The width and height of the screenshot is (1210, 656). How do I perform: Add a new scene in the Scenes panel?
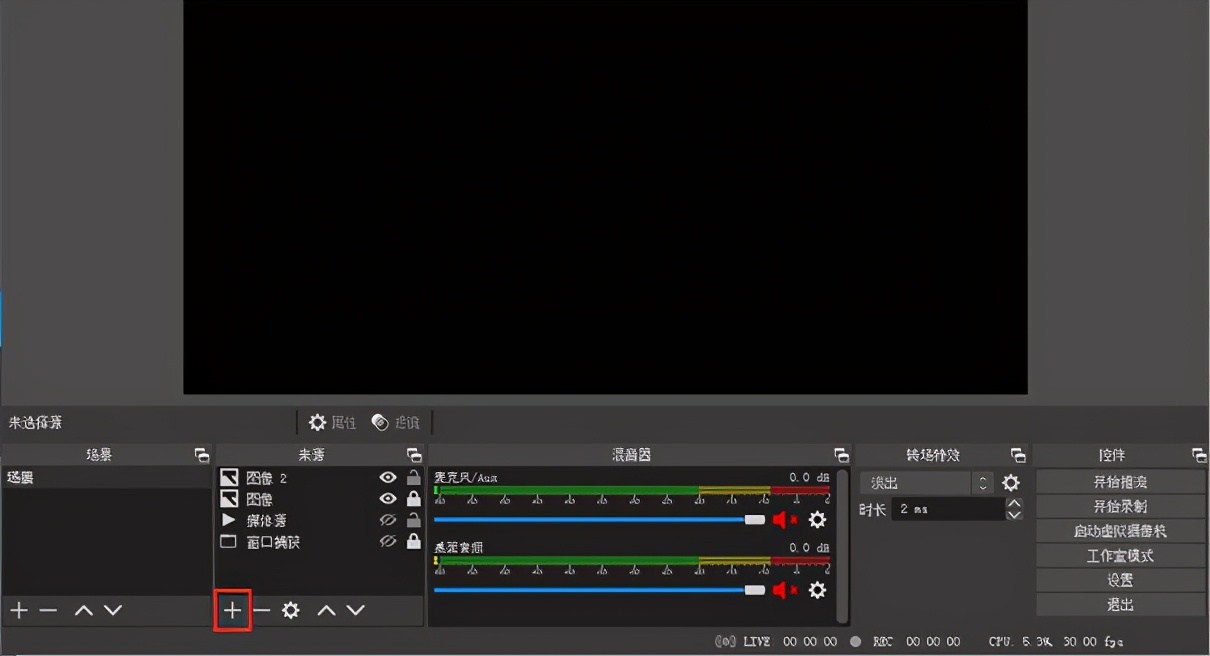[x=19, y=610]
